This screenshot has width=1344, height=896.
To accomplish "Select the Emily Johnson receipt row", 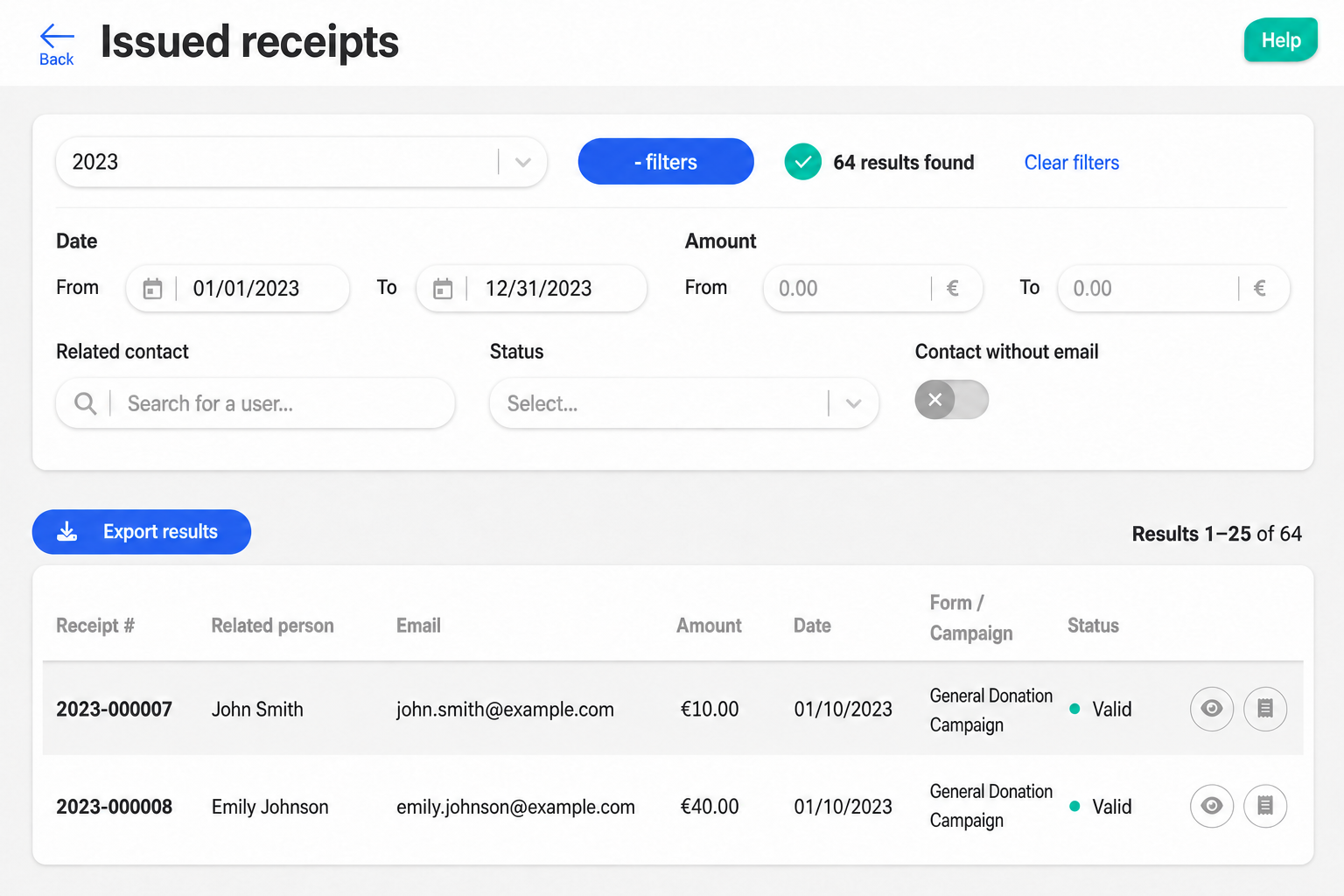I will (672, 806).
